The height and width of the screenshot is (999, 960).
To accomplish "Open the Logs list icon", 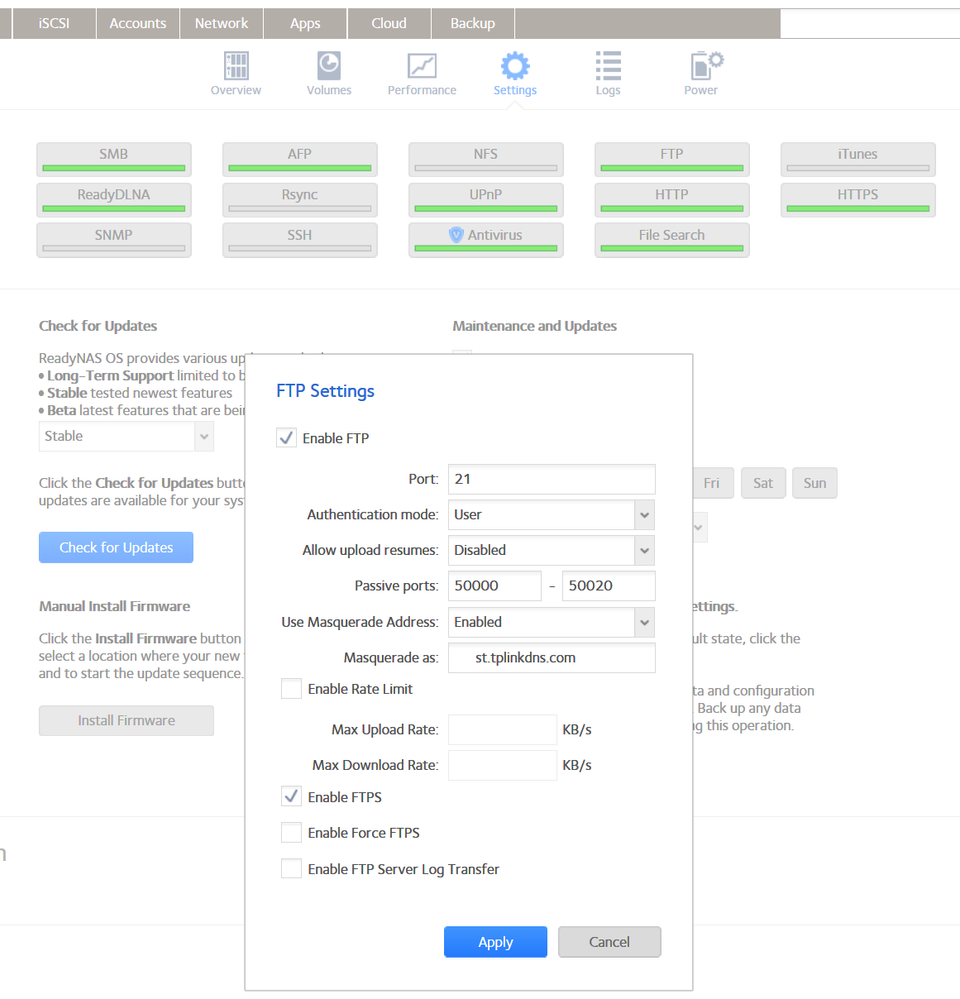I will (608, 67).
